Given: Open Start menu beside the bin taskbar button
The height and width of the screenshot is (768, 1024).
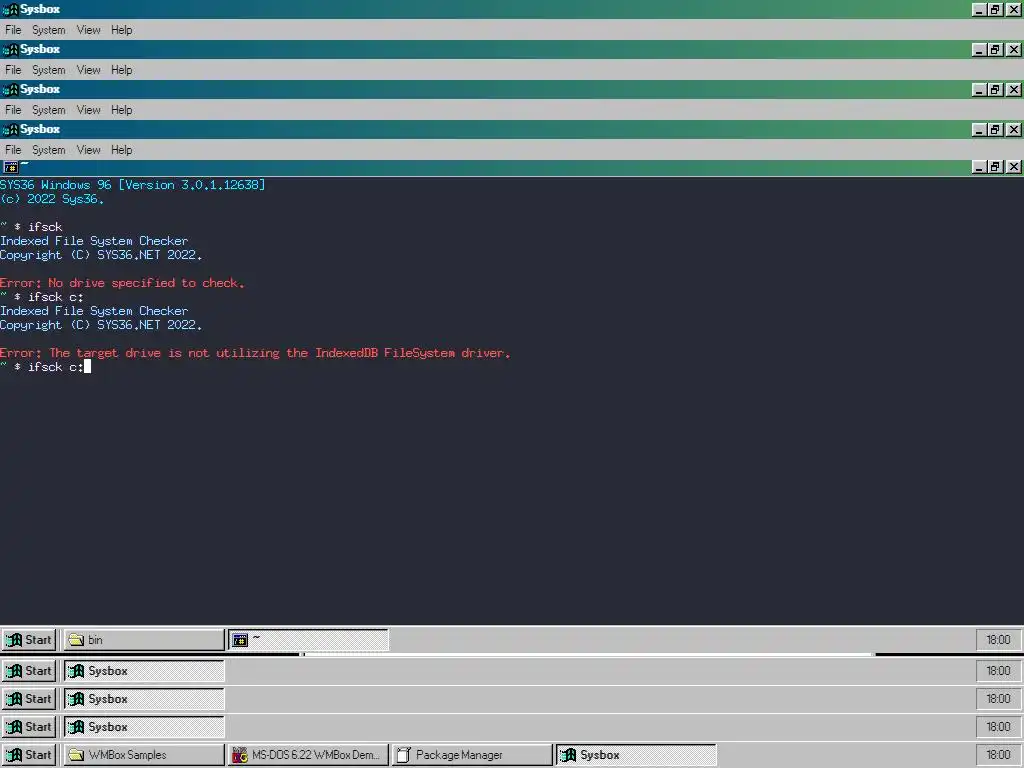Looking at the screenshot, I should pyautogui.click(x=29, y=640).
